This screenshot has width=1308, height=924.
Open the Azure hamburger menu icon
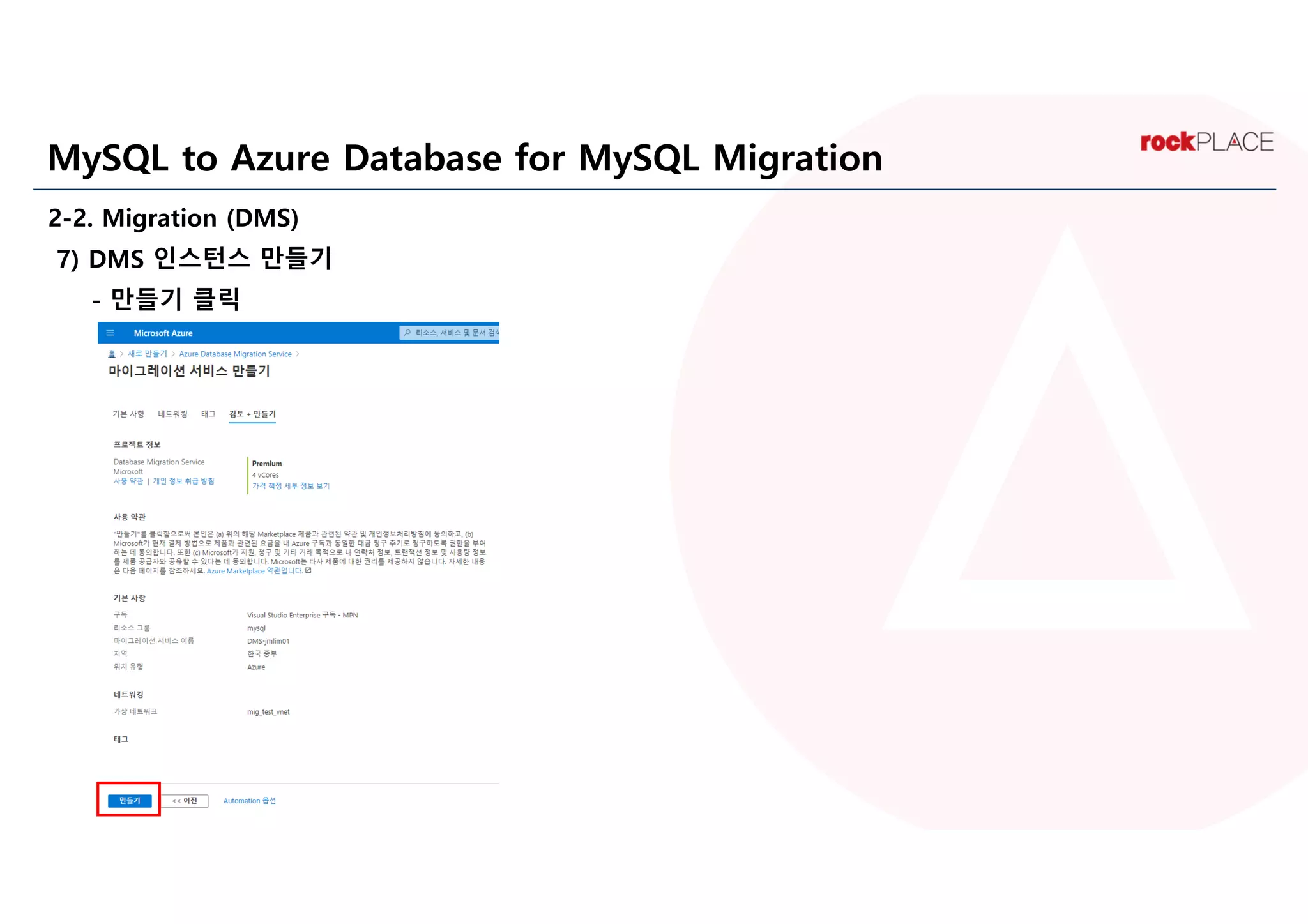click(x=110, y=333)
